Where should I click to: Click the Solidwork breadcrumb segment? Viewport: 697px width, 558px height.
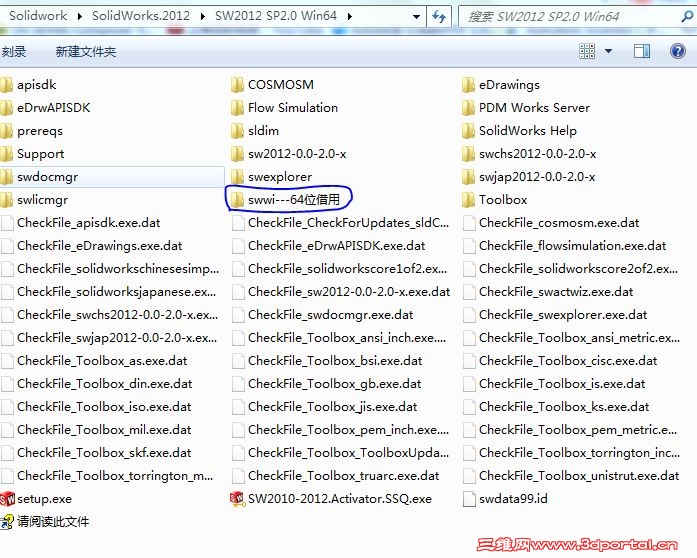coord(38,16)
